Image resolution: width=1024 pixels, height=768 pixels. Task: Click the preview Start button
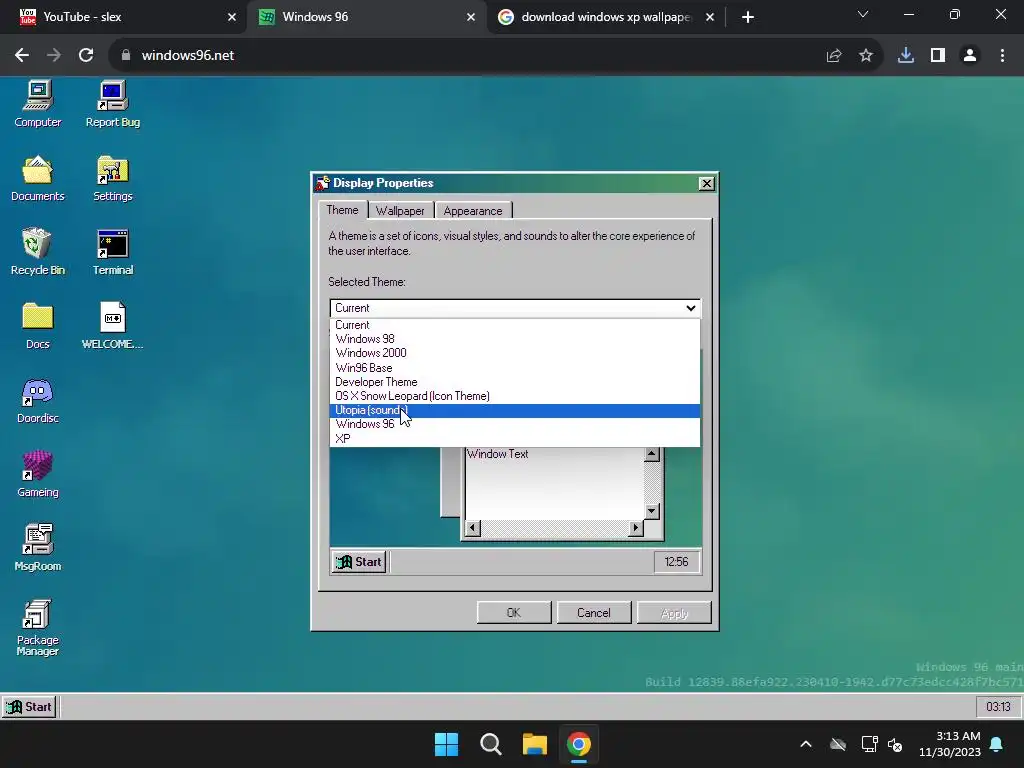pyautogui.click(x=359, y=562)
